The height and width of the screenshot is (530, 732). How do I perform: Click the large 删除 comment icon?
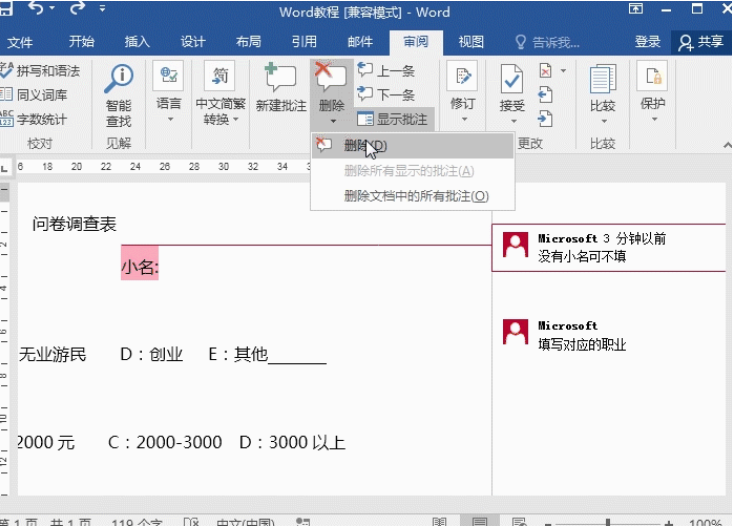(x=331, y=77)
